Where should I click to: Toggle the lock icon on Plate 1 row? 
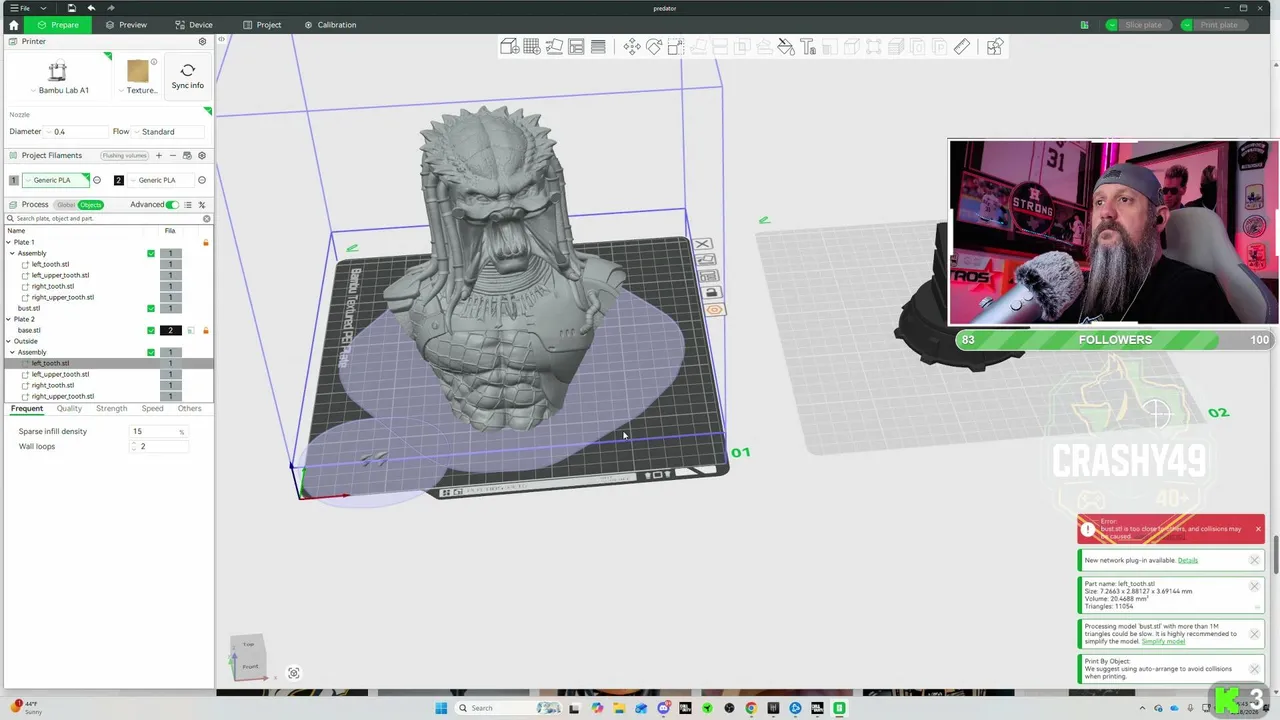pyautogui.click(x=206, y=242)
